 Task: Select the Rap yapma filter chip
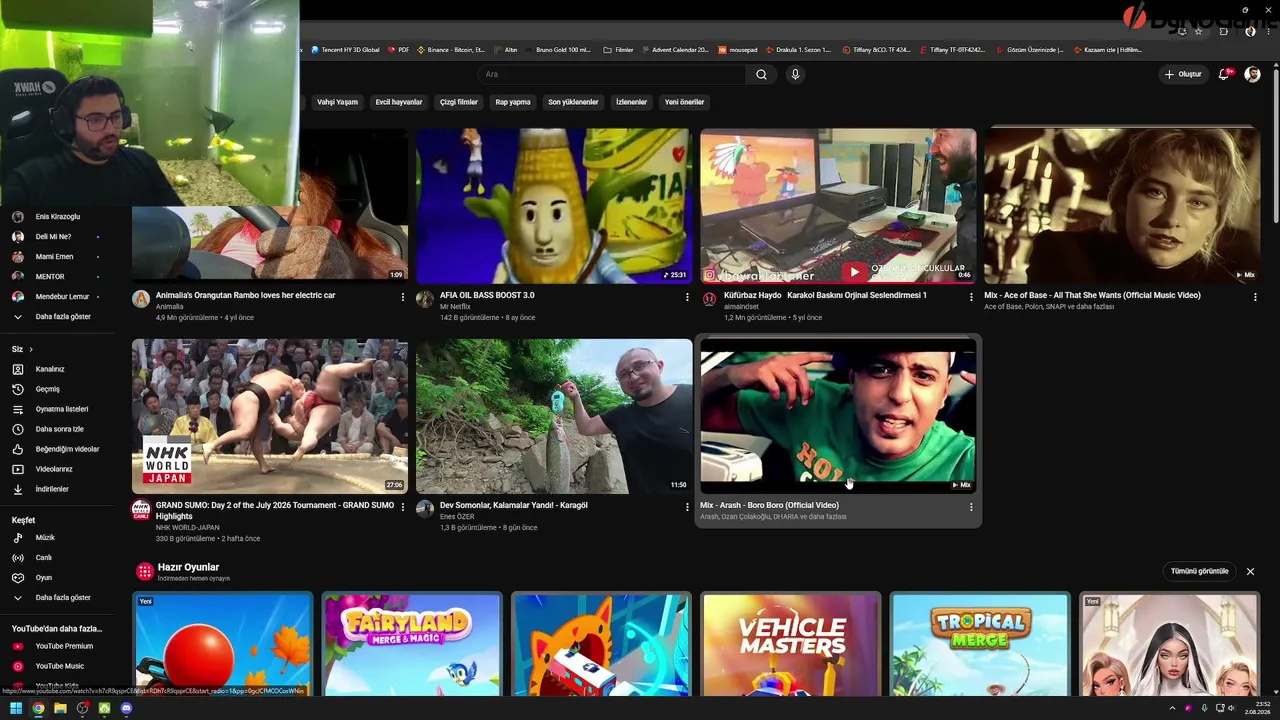(x=513, y=102)
